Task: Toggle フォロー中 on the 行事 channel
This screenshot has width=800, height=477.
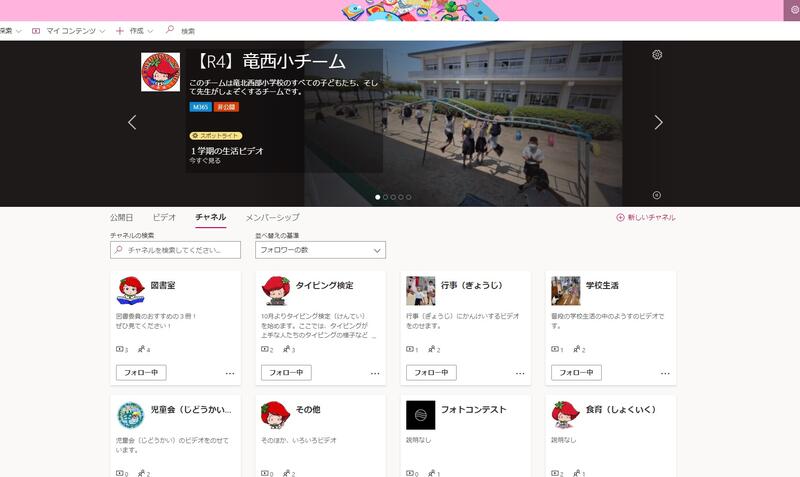Action: 431,372
